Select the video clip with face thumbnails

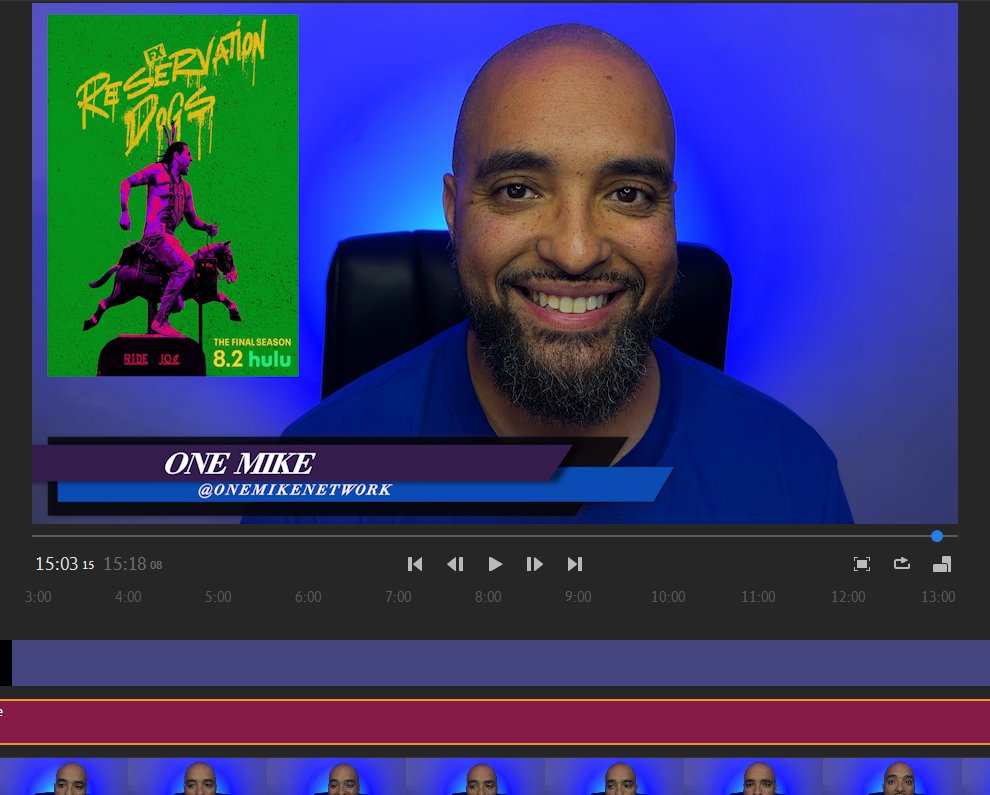pos(495,777)
